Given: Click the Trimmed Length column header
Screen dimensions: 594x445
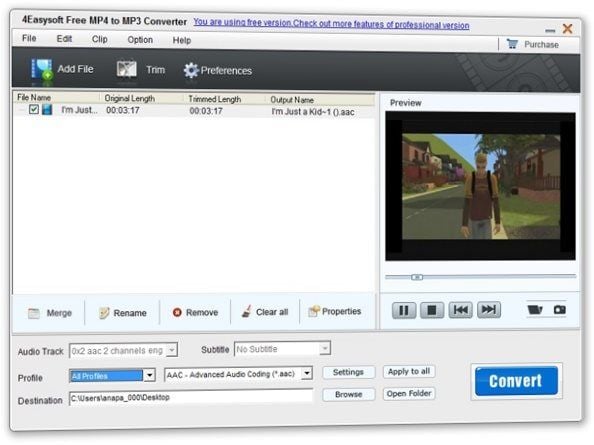Looking at the screenshot, I should [225, 99].
